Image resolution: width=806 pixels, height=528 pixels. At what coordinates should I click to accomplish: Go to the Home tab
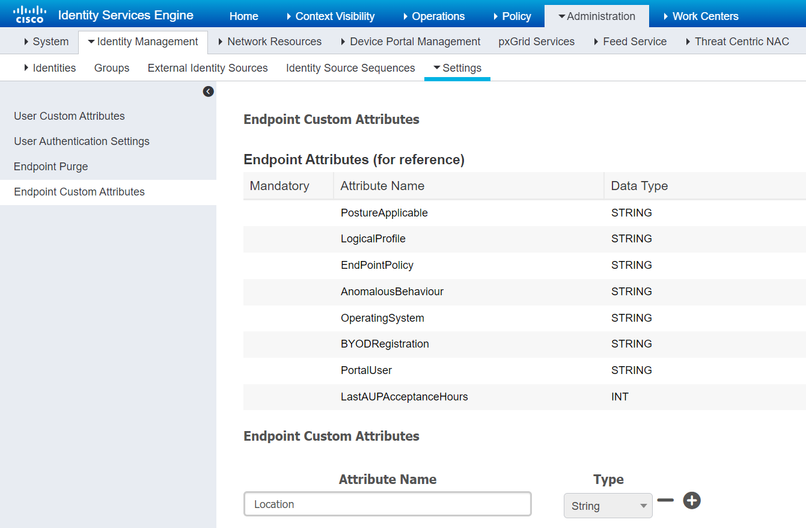[x=244, y=16]
